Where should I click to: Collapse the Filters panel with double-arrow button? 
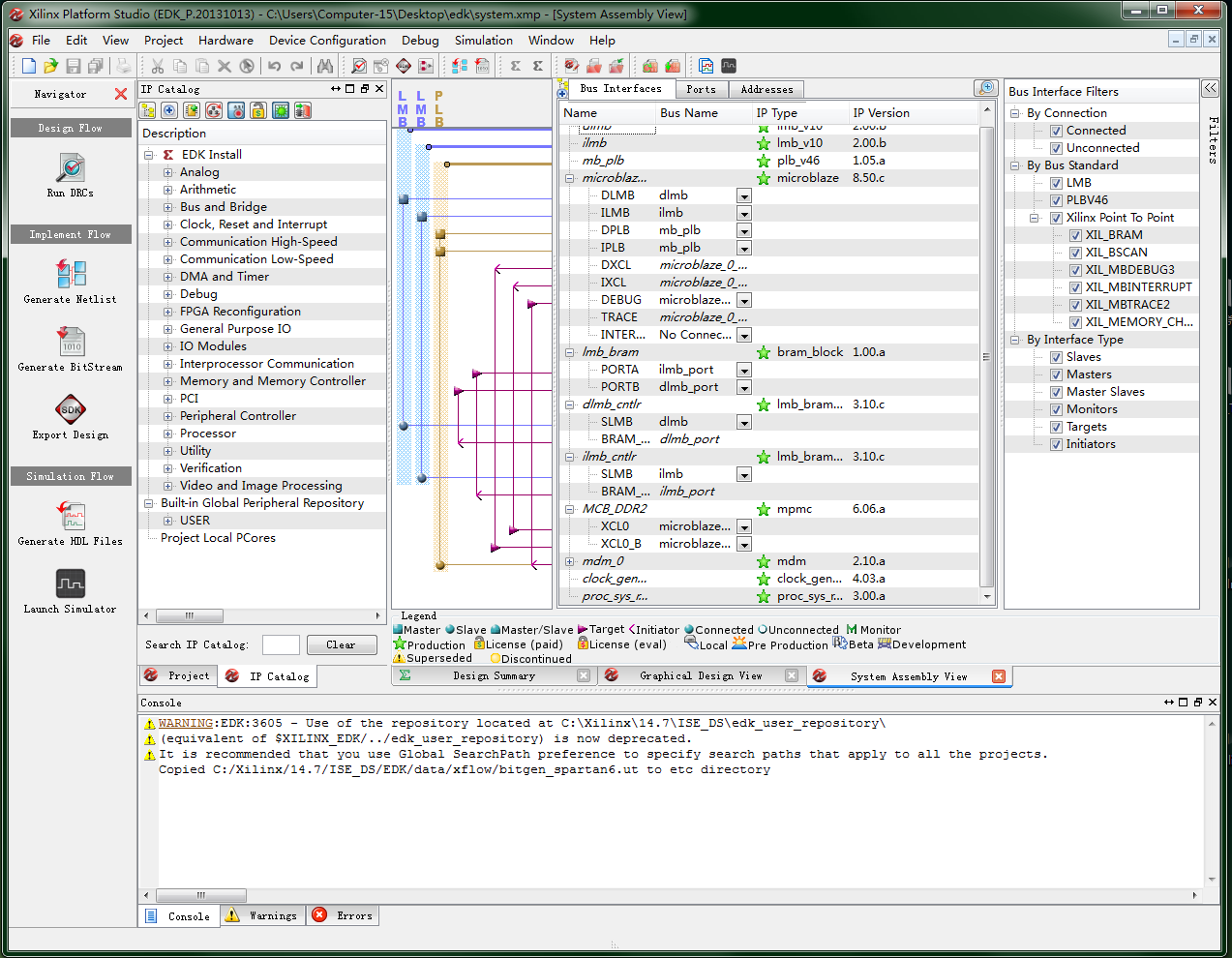(1211, 88)
